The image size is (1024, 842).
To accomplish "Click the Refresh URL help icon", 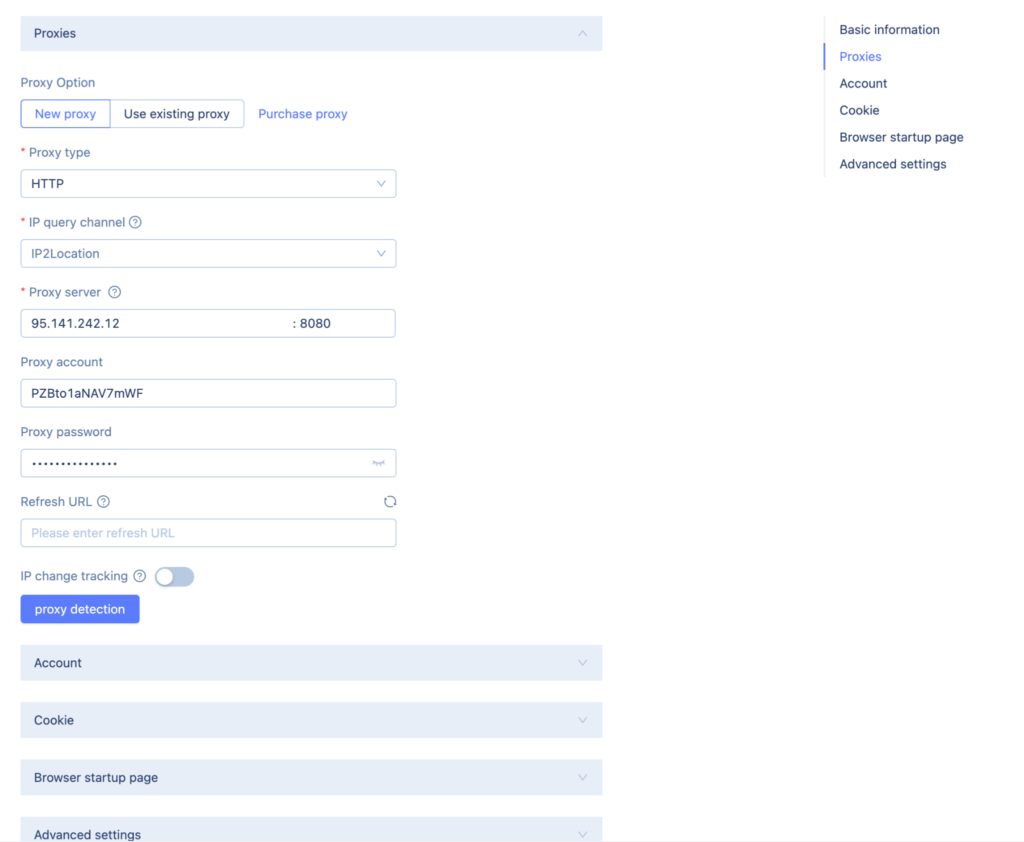I will (x=103, y=502).
